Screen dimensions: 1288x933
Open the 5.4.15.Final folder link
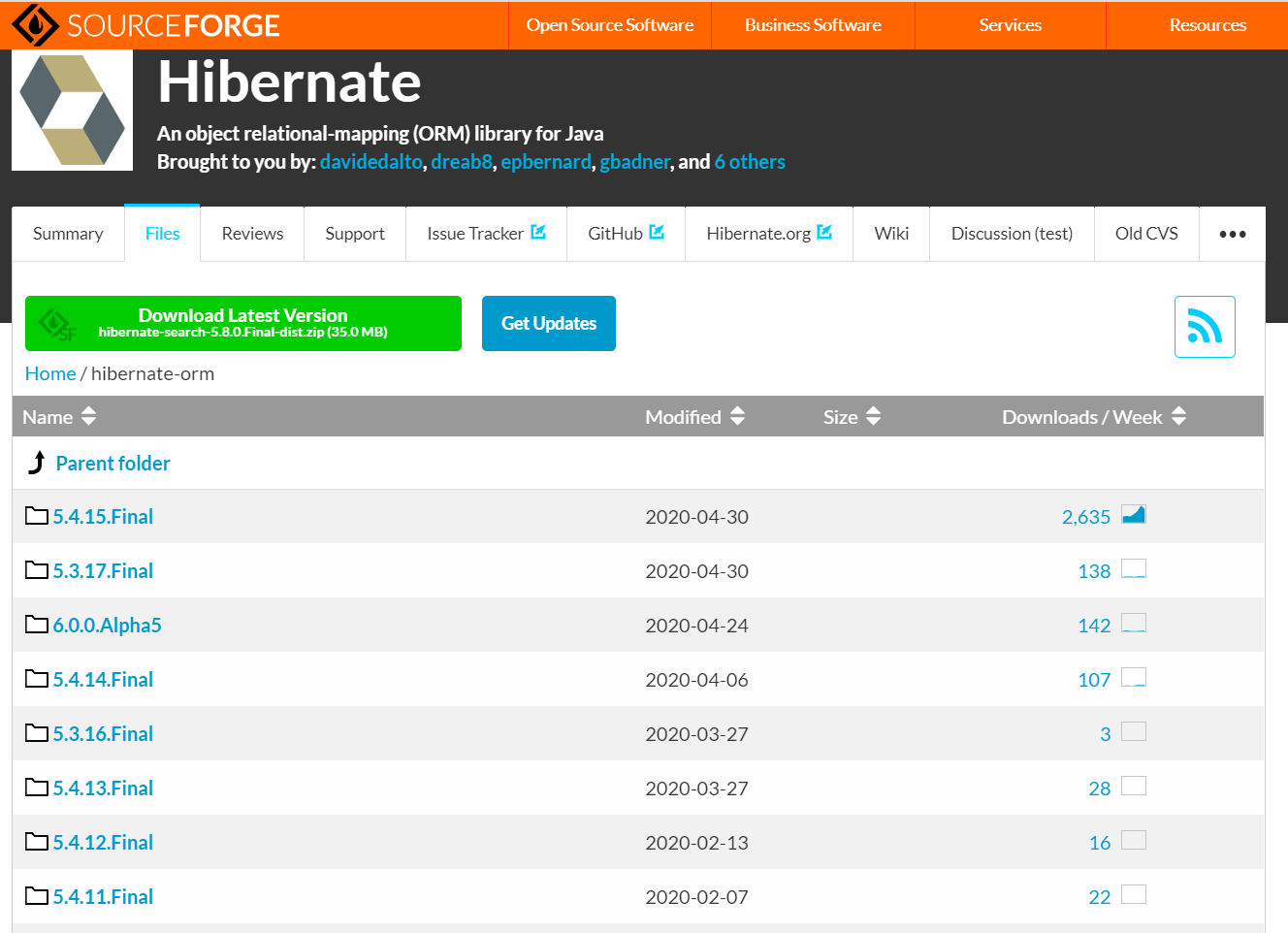click(103, 517)
